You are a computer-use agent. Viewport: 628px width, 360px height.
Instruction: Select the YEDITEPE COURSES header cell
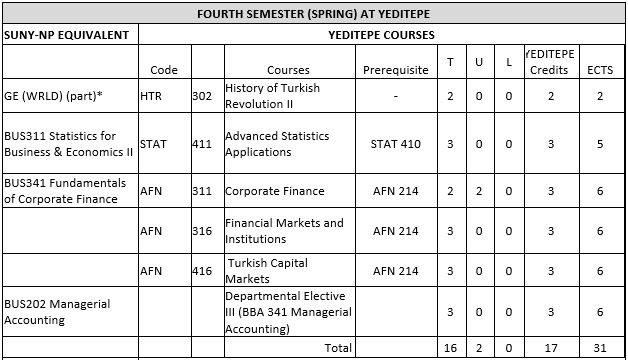click(x=381, y=34)
